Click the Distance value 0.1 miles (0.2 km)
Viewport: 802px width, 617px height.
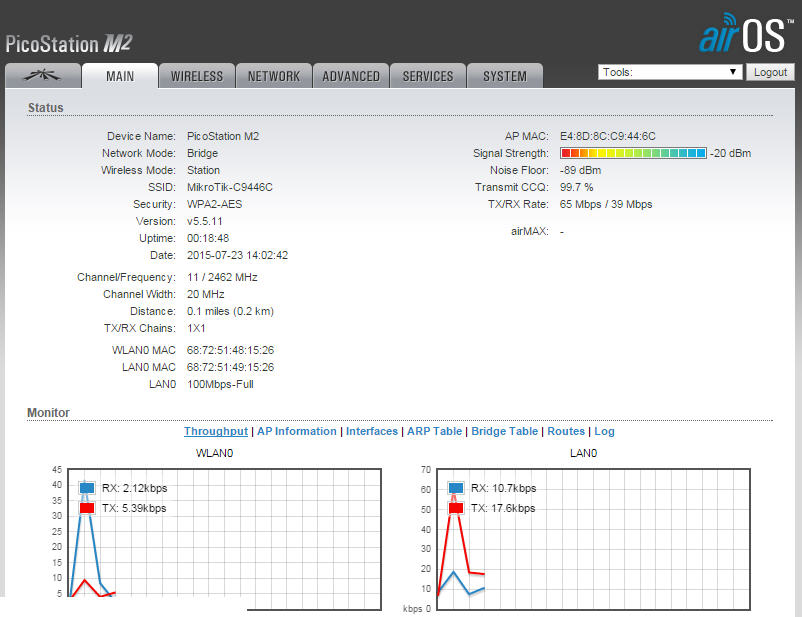(230, 311)
